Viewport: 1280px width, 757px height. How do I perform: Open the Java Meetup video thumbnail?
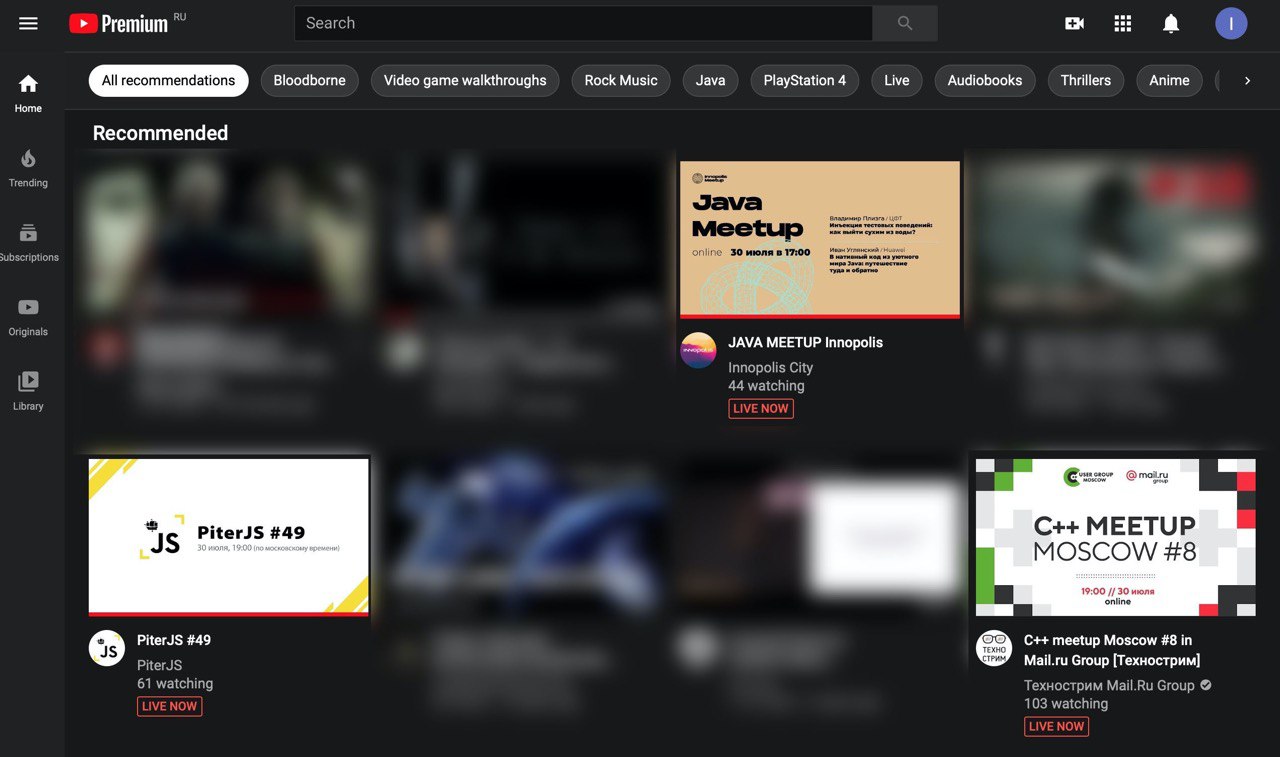[820, 240]
